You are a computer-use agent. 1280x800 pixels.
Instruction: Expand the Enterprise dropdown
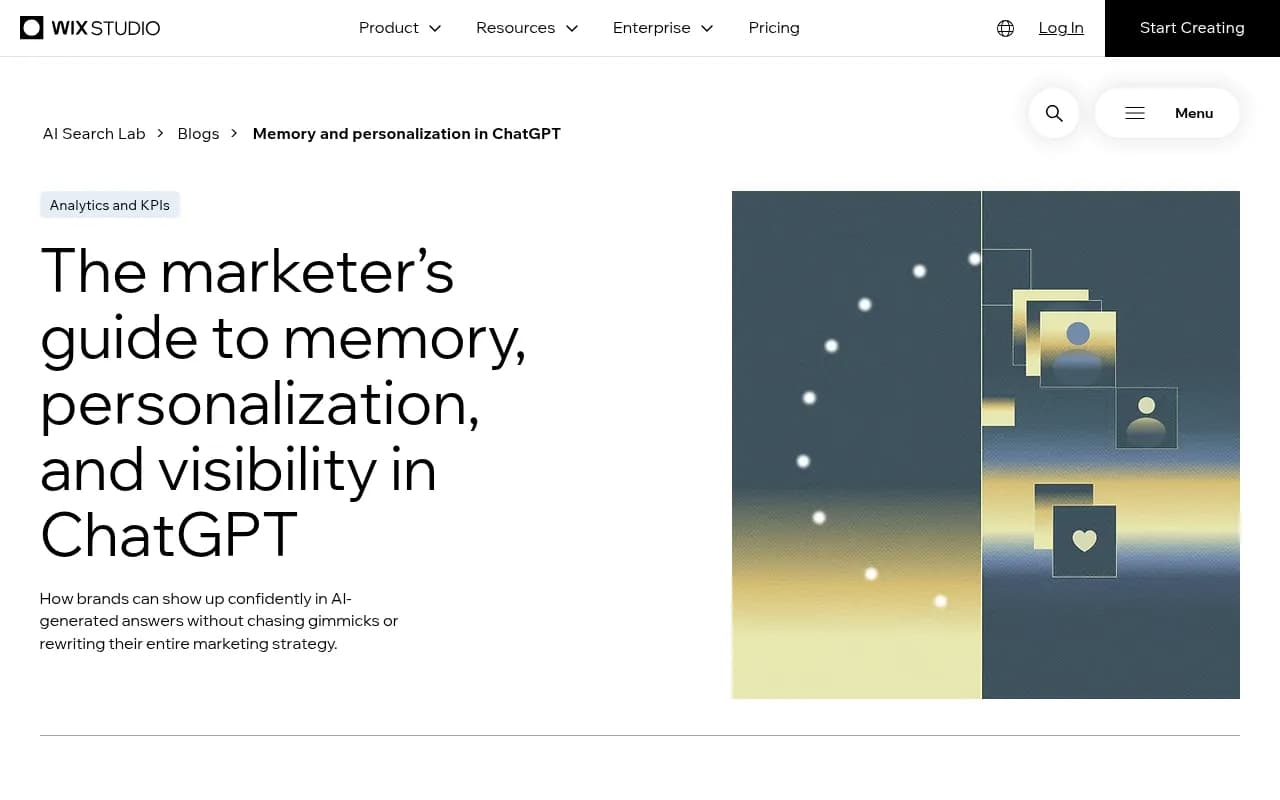pyautogui.click(x=663, y=28)
